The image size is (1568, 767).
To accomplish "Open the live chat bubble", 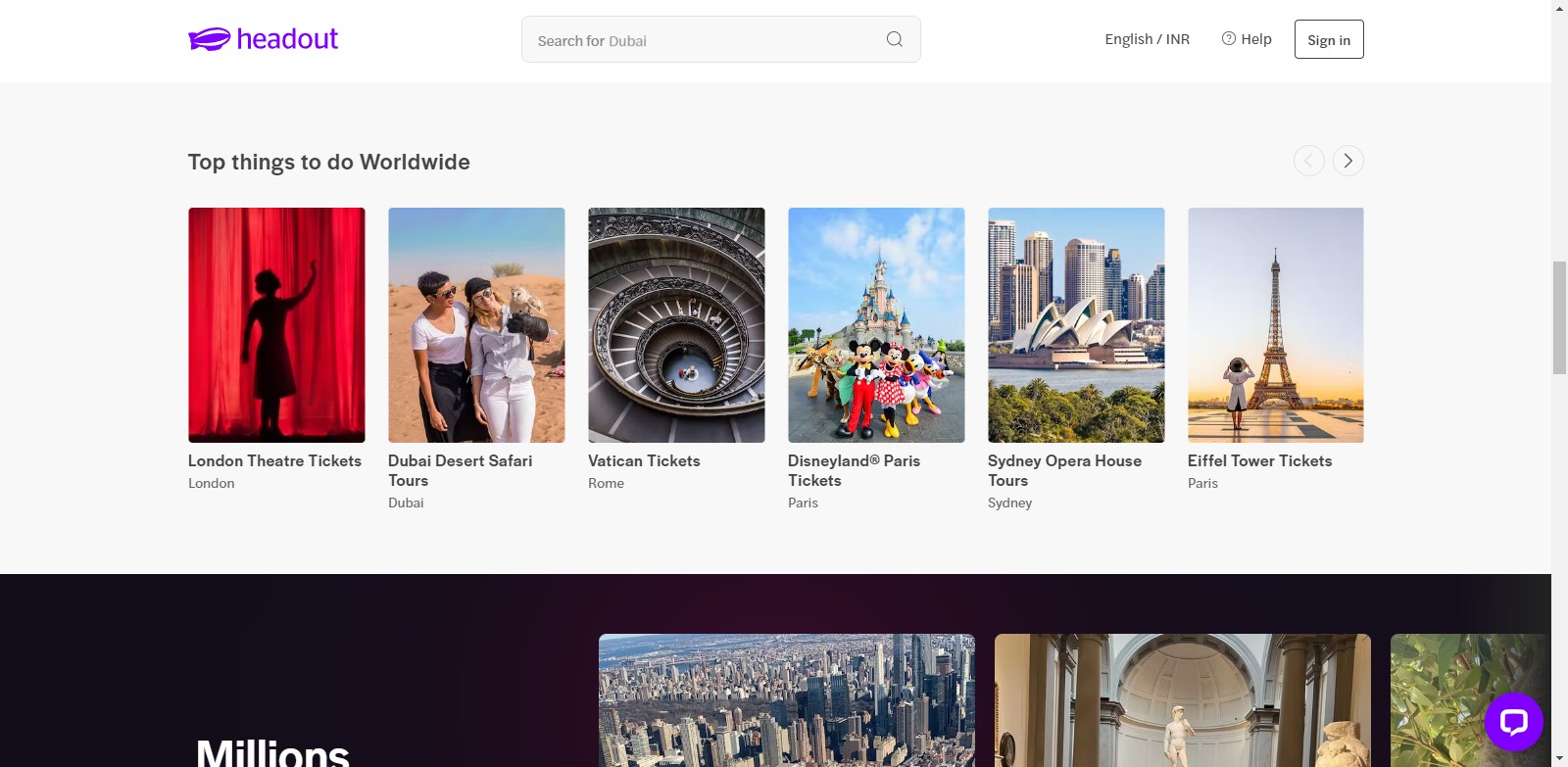I will coord(1513,722).
